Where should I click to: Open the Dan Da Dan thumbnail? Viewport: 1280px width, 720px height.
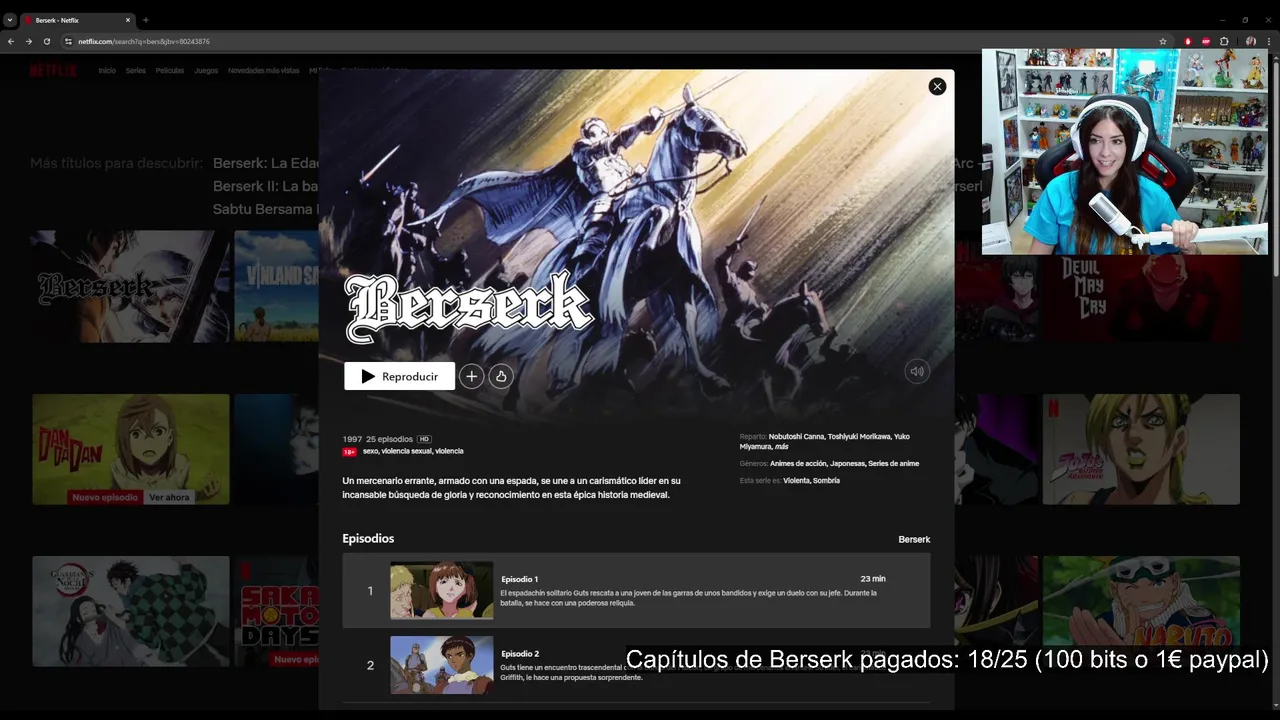point(131,449)
